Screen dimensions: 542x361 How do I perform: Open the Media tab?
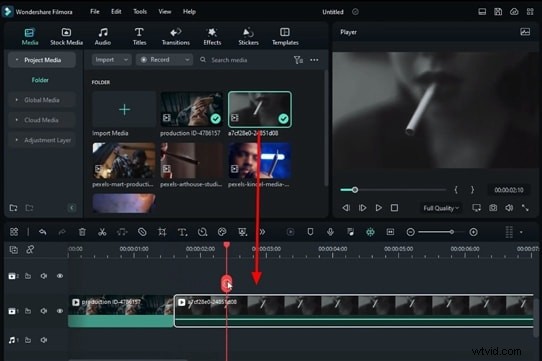30,37
